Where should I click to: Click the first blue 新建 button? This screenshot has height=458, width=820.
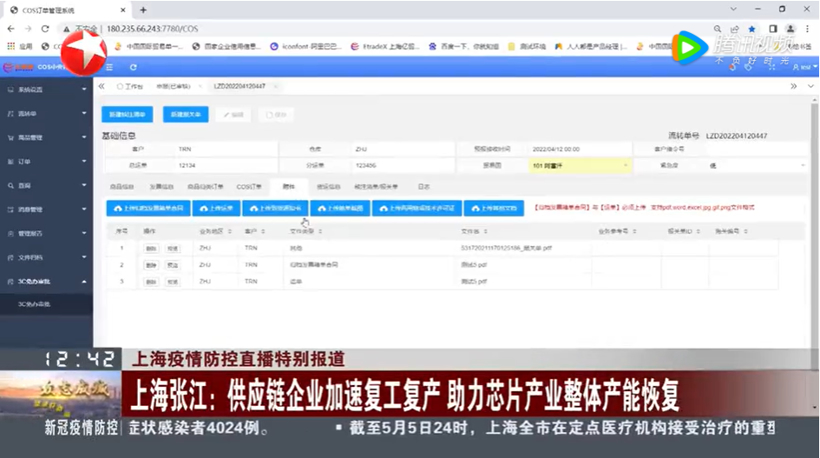click(x=127, y=114)
